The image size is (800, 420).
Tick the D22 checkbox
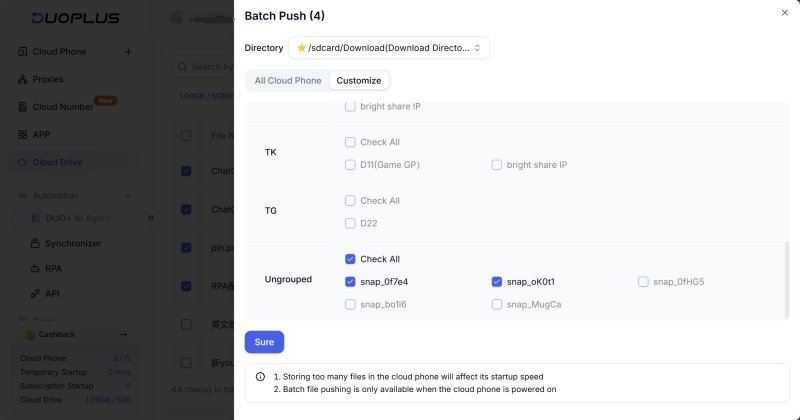pyautogui.click(x=350, y=223)
